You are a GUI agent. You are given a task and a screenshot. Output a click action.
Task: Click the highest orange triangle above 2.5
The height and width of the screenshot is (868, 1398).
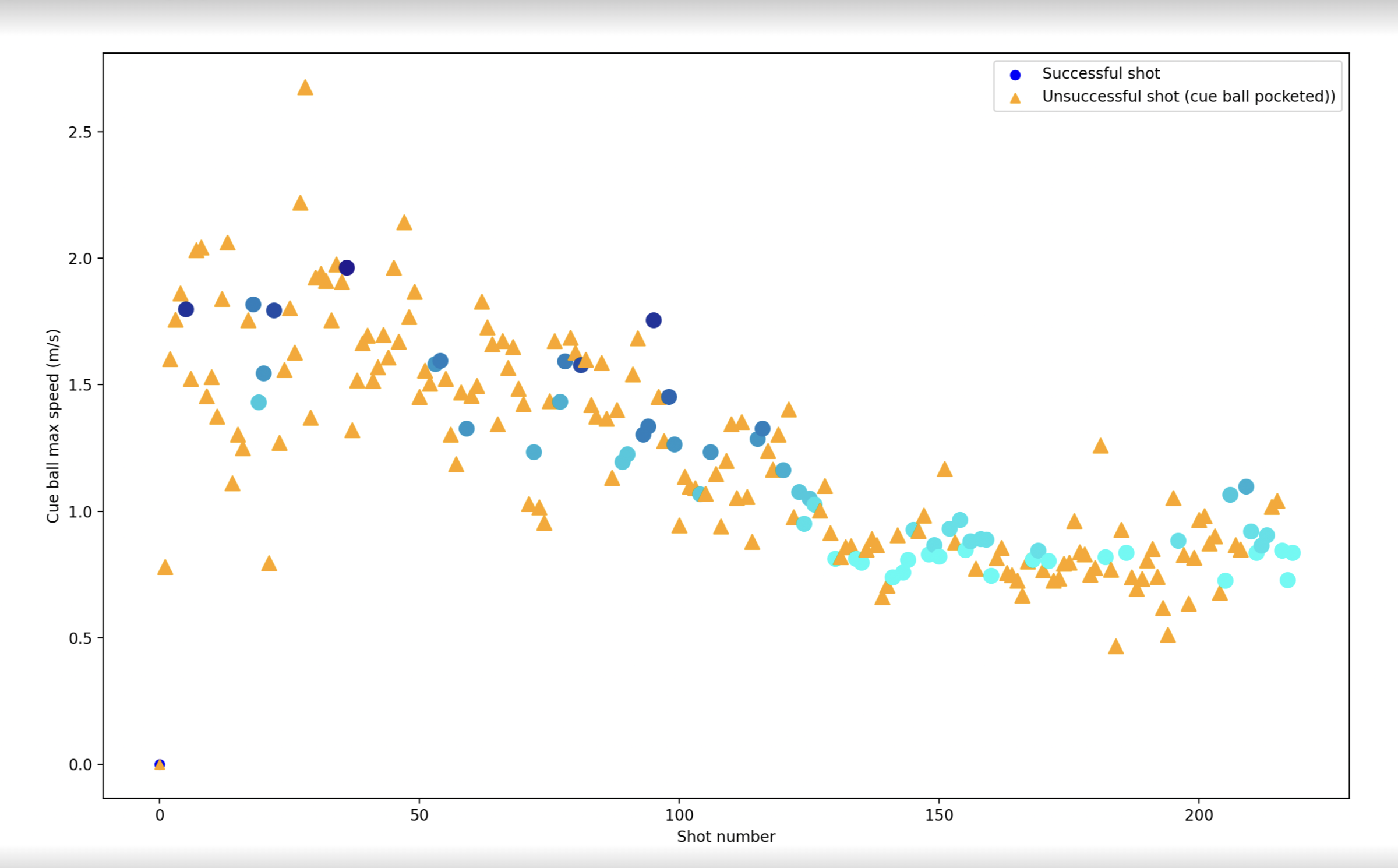[x=305, y=88]
